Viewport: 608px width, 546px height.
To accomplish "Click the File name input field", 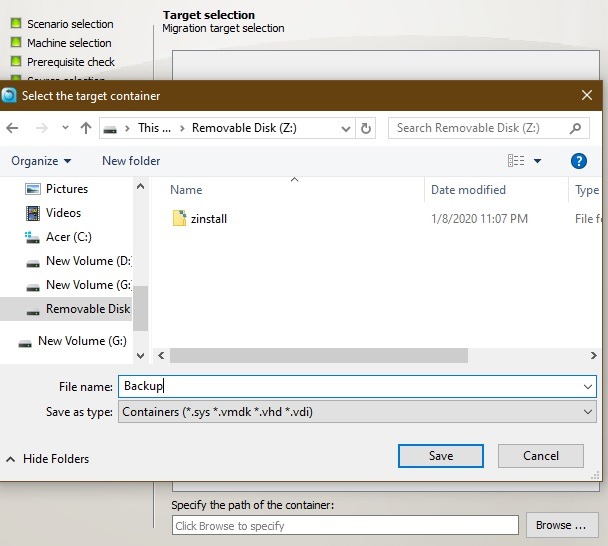I will (x=350, y=386).
